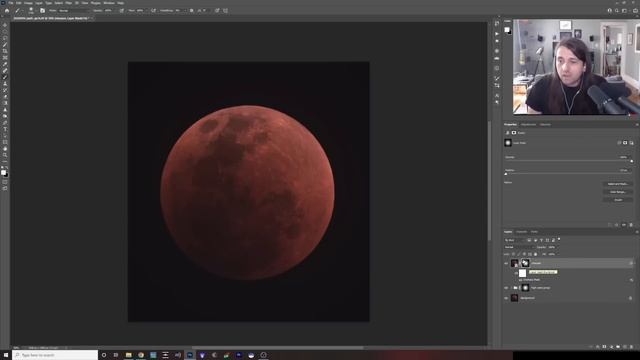
Task: Click the Windows Start button
Action: [x=6, y=355]
